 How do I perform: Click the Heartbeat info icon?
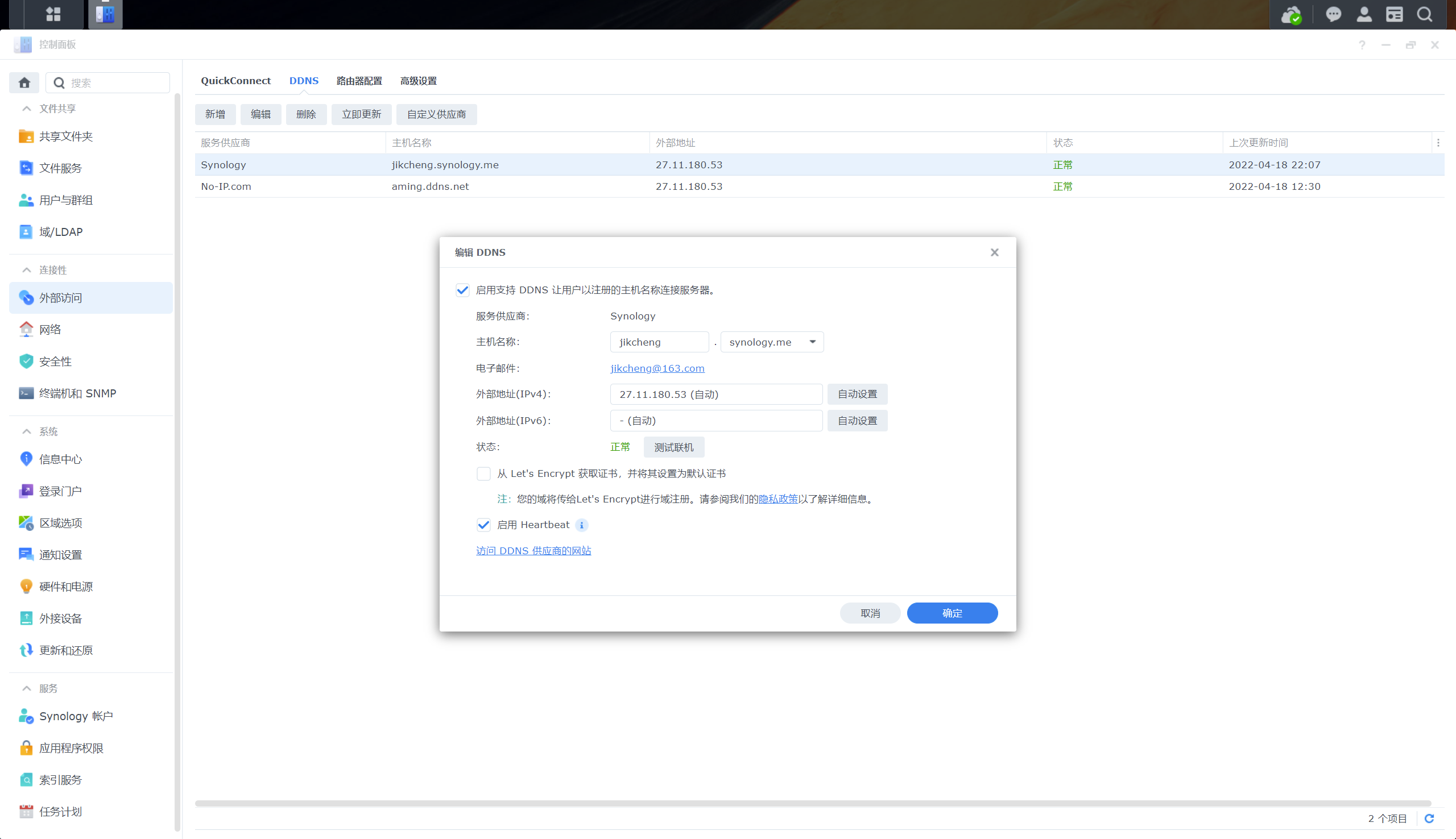pyautogui.click(x=582, y=525)
